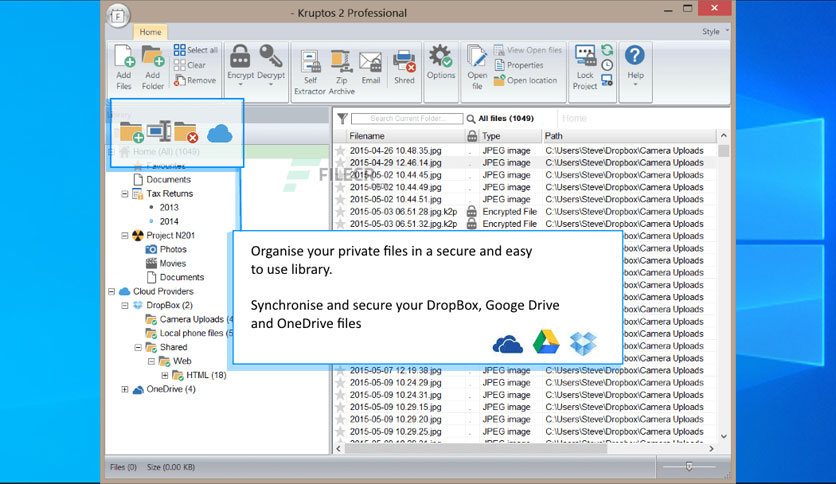Click the Add Files icon
Image resolution: width=836 pixels, height=484 pixels.
124,57
